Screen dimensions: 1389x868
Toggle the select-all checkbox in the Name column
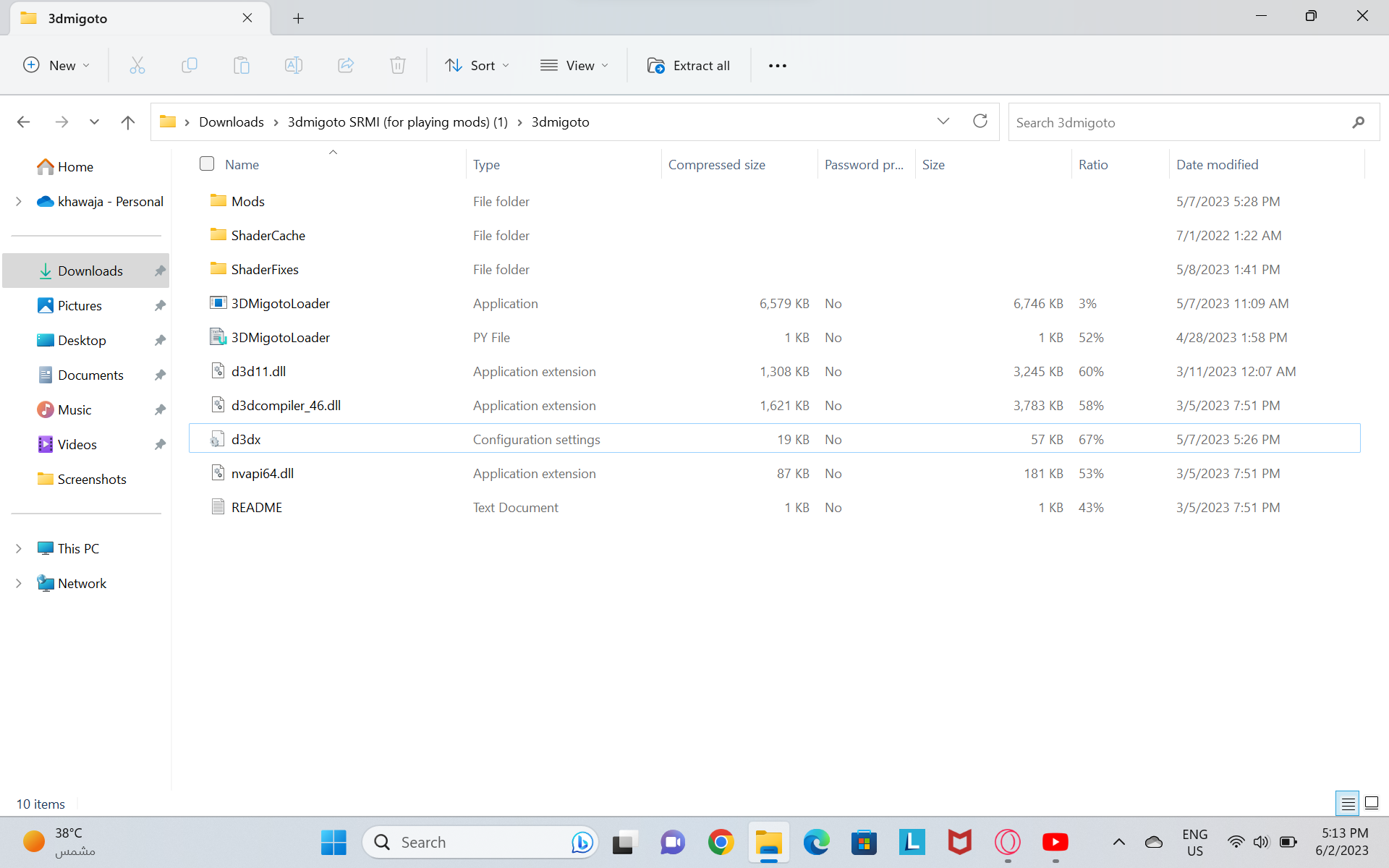(206, 163)
